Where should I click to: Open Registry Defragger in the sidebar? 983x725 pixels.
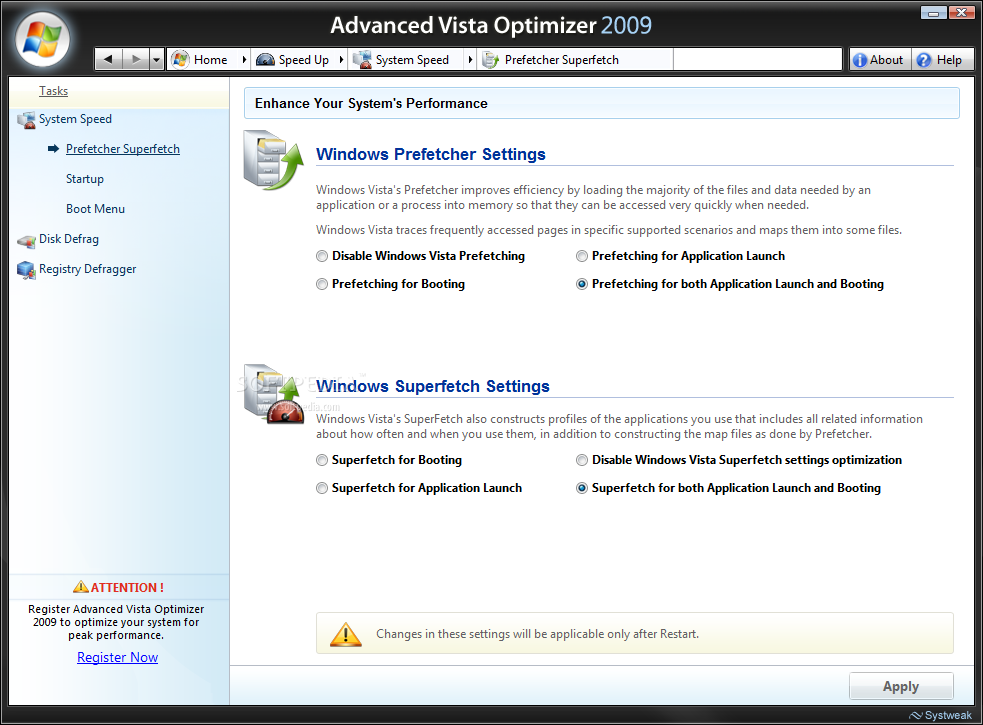88,269
